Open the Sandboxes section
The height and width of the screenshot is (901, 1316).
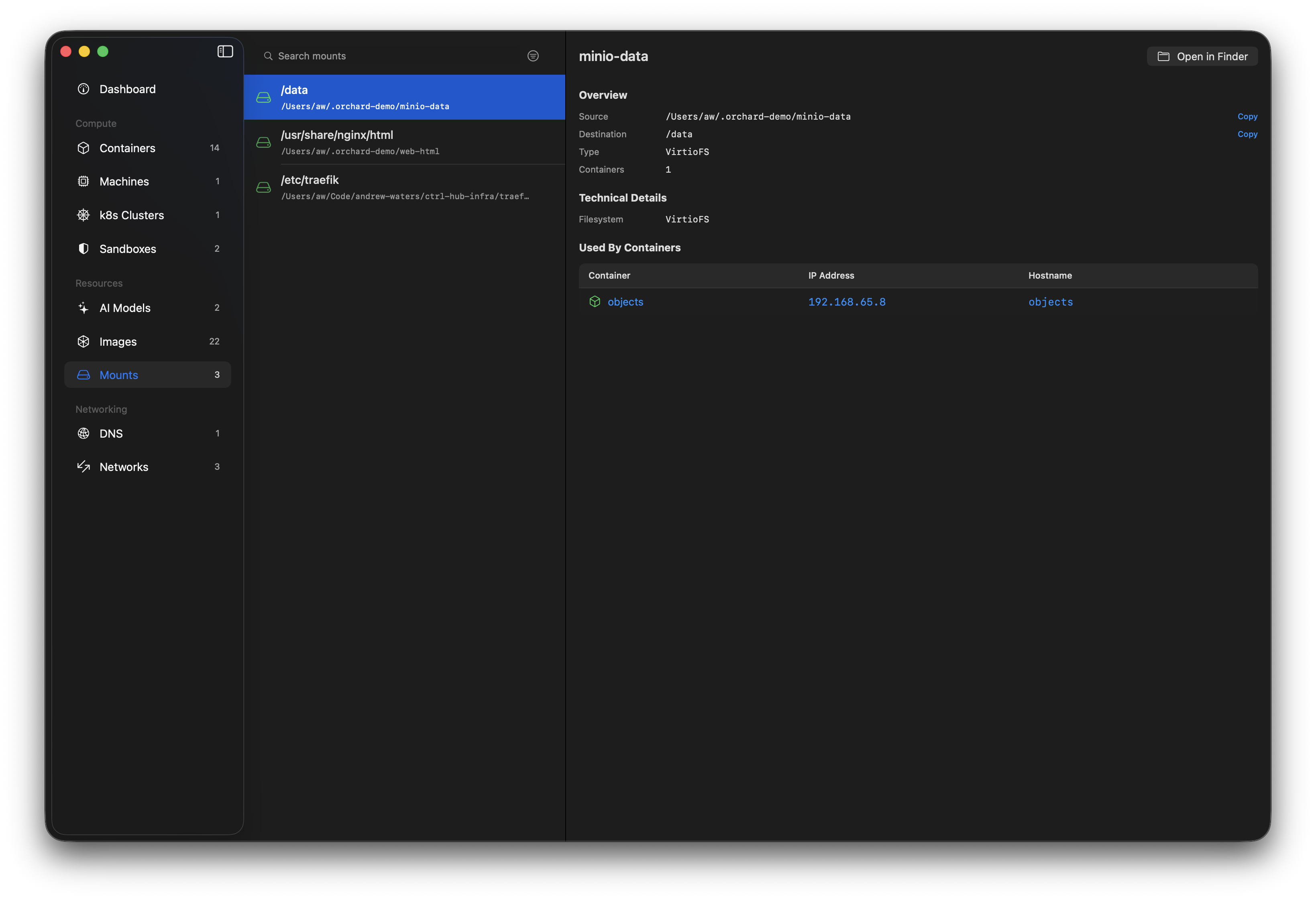tap(148, 249)
